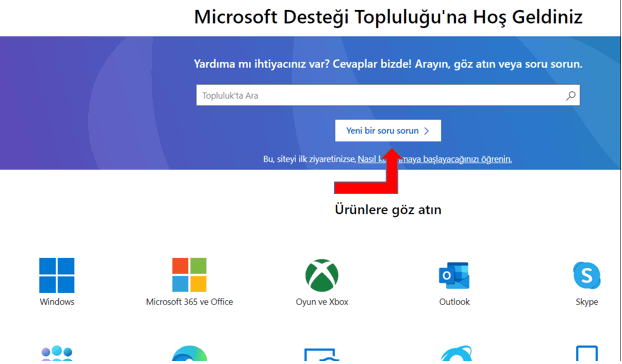Click the 'Outlook' text label
Screen dimensions: 622x364
point(454,302)
